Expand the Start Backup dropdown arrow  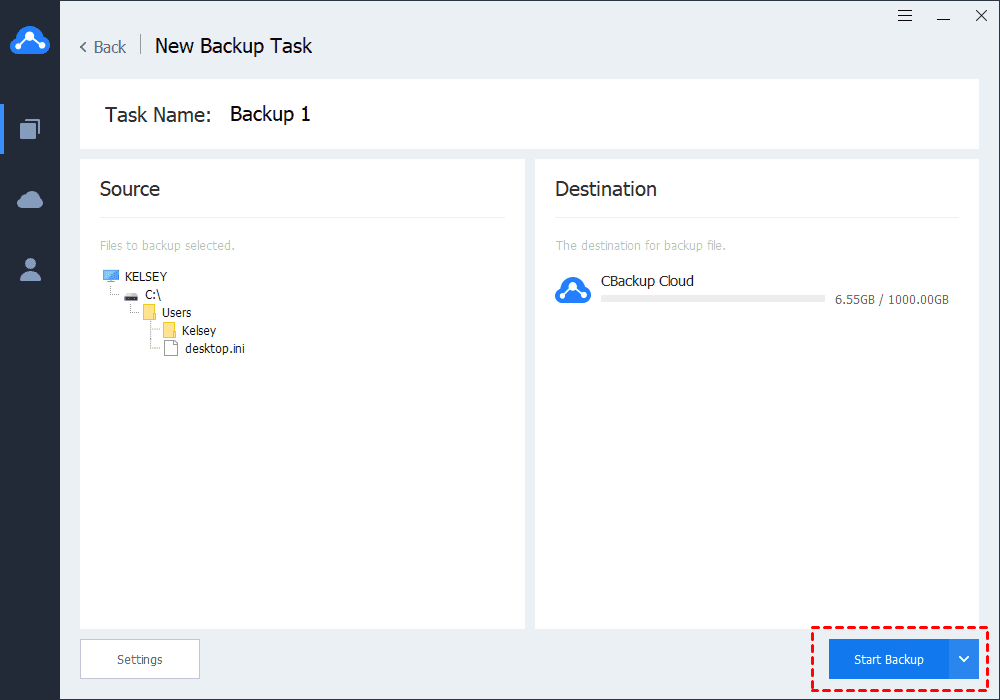coord(964,659)
